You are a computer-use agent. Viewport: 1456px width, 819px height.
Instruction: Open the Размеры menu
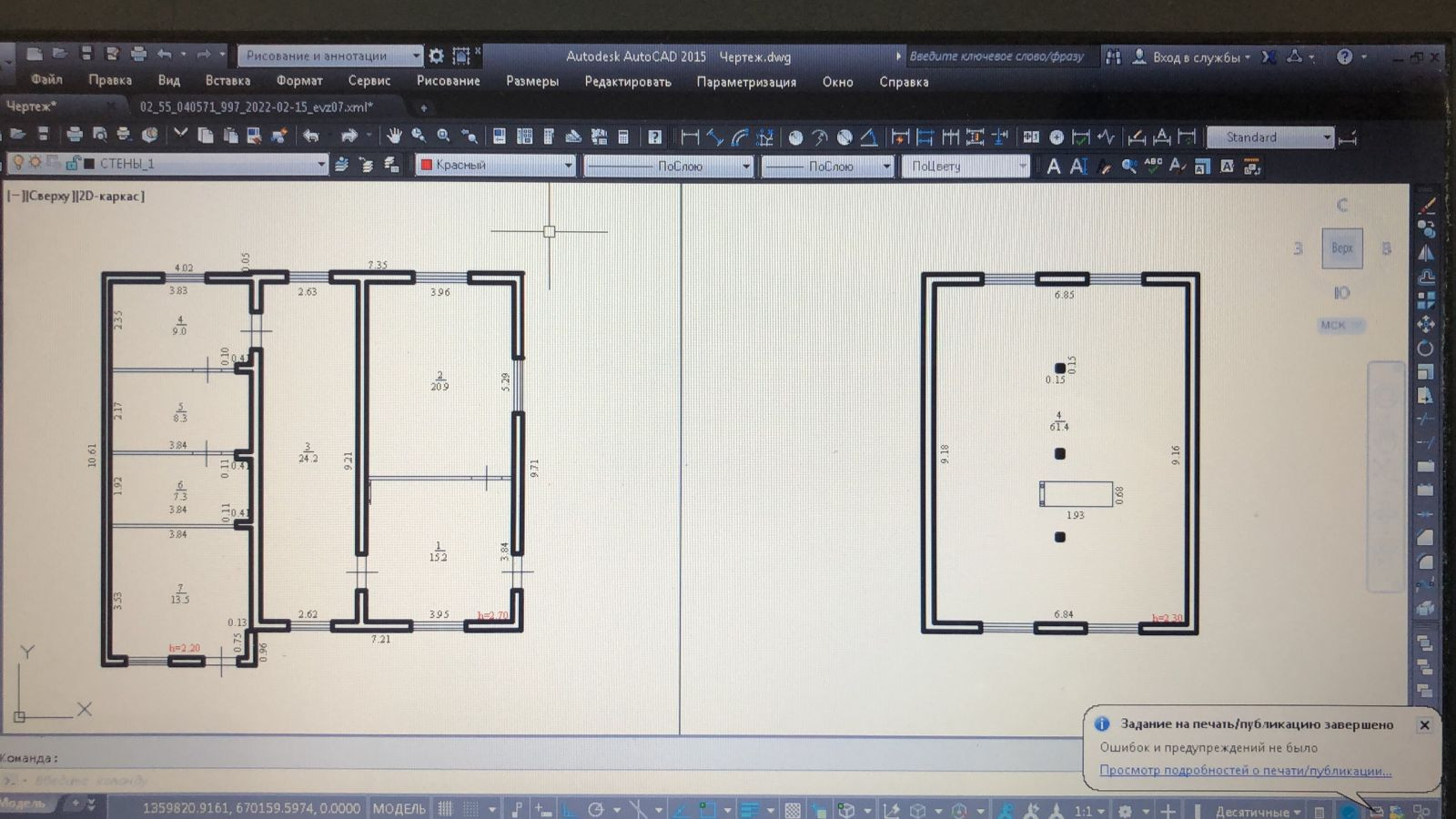[532, 81]
